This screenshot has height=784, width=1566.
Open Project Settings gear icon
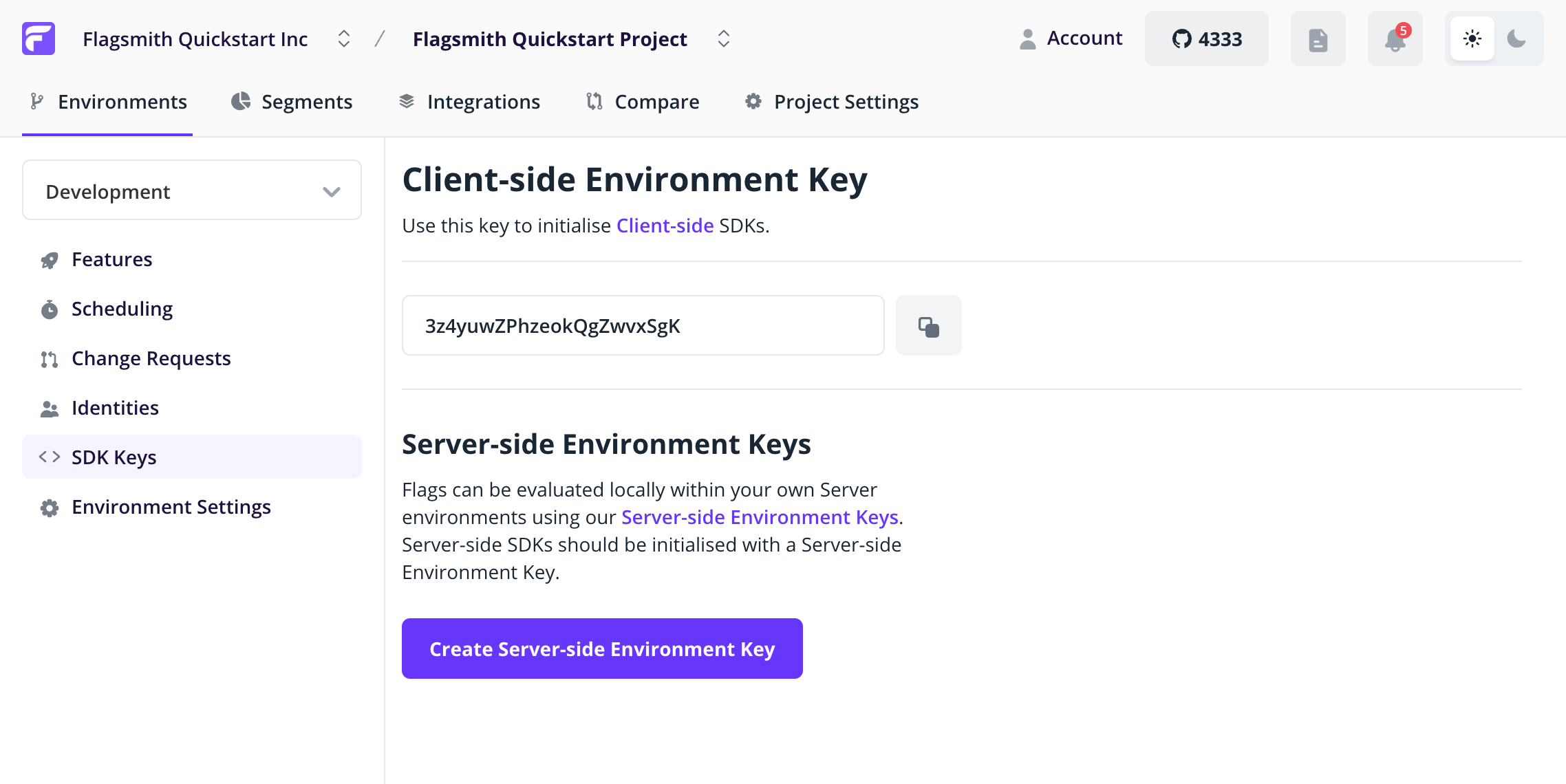pyautogui.click(x=755, y=101)
